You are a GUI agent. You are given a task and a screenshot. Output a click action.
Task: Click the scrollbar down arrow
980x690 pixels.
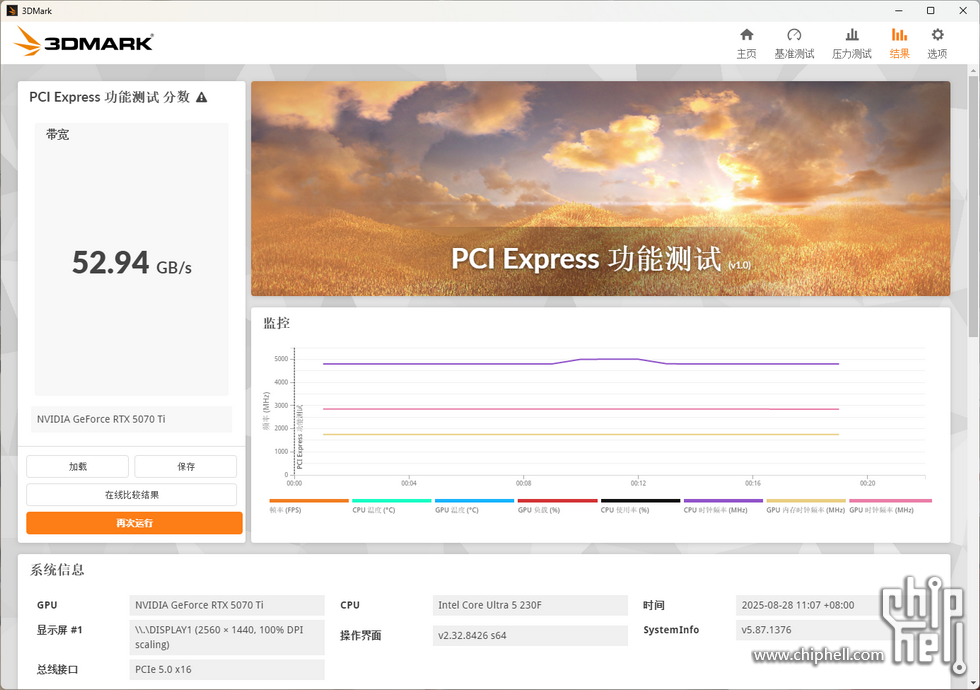(x=973, y=683)
